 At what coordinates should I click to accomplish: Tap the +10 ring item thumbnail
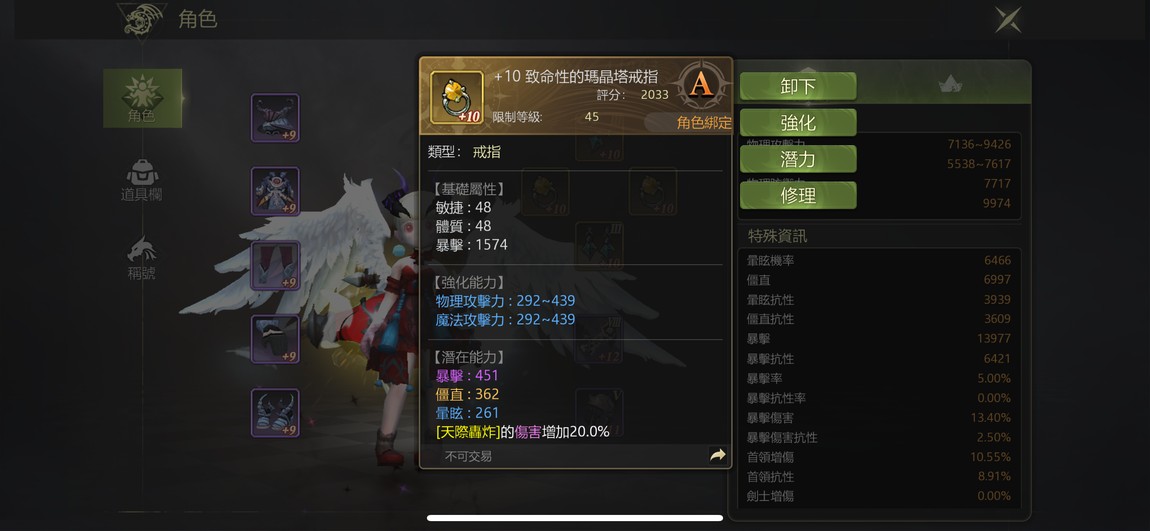tap(456, 98)
